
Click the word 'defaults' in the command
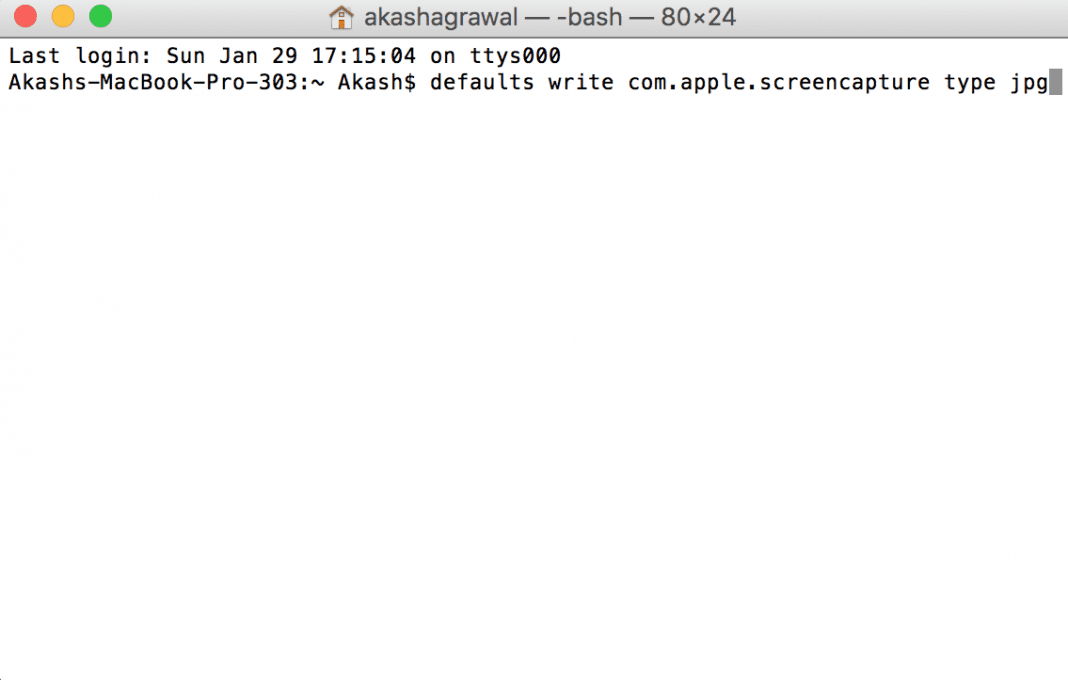[x=481, y=82]
